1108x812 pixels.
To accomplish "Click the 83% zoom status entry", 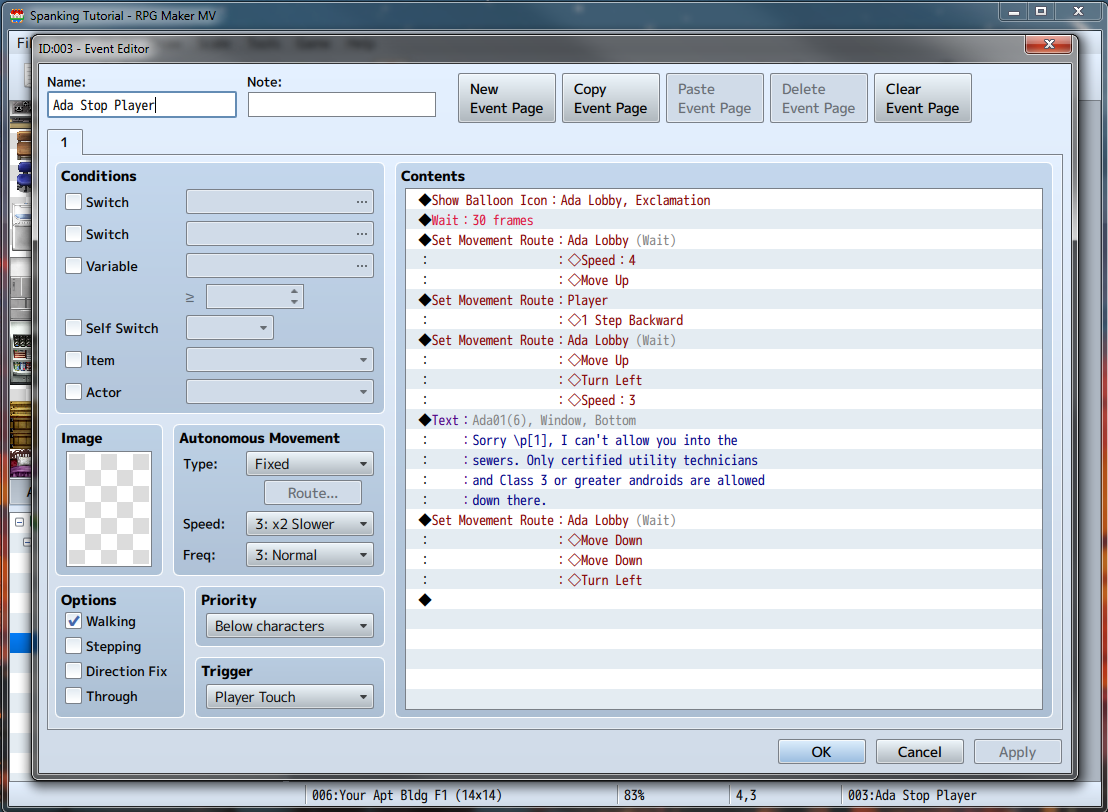I will tap(634, 795).
